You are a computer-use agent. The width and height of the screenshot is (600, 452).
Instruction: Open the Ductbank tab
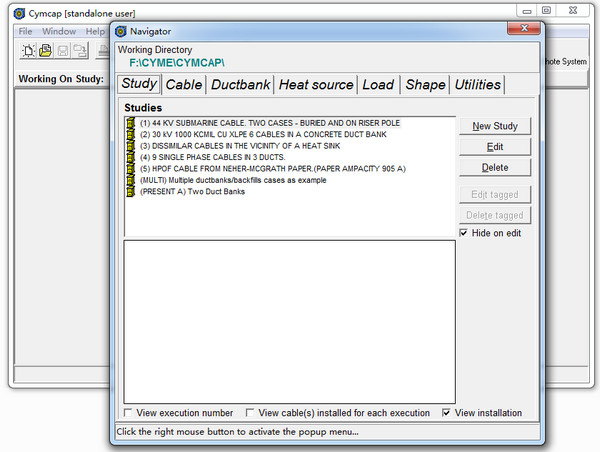click(240, 85)
